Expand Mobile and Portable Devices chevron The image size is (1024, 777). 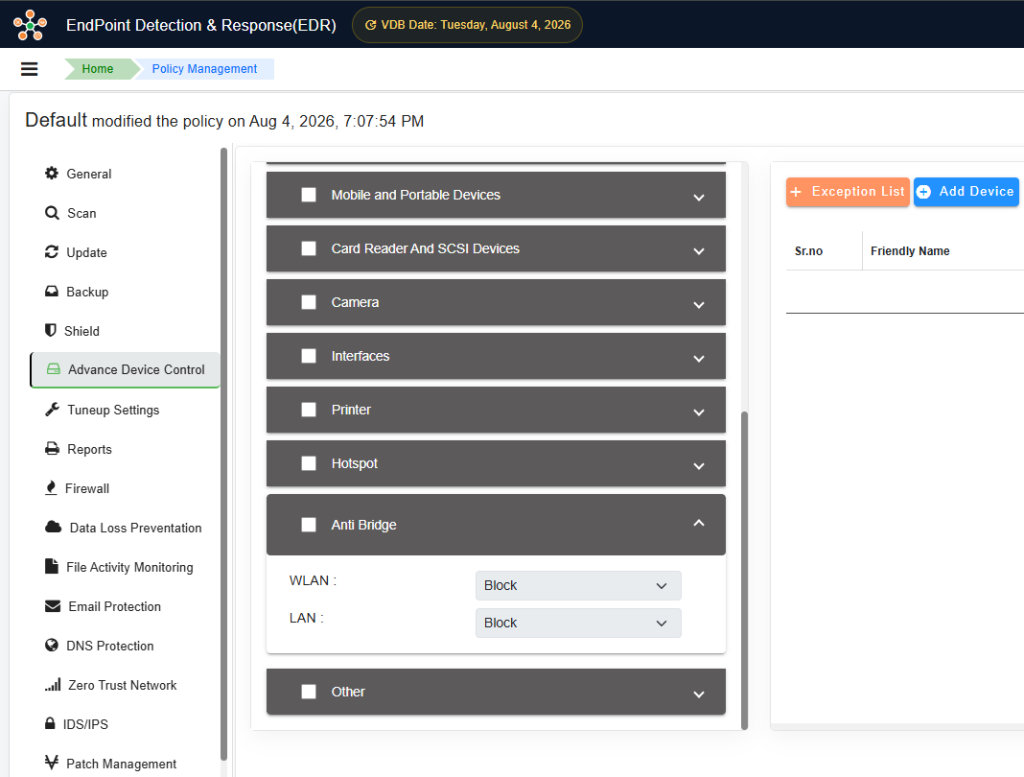(699, 197)
